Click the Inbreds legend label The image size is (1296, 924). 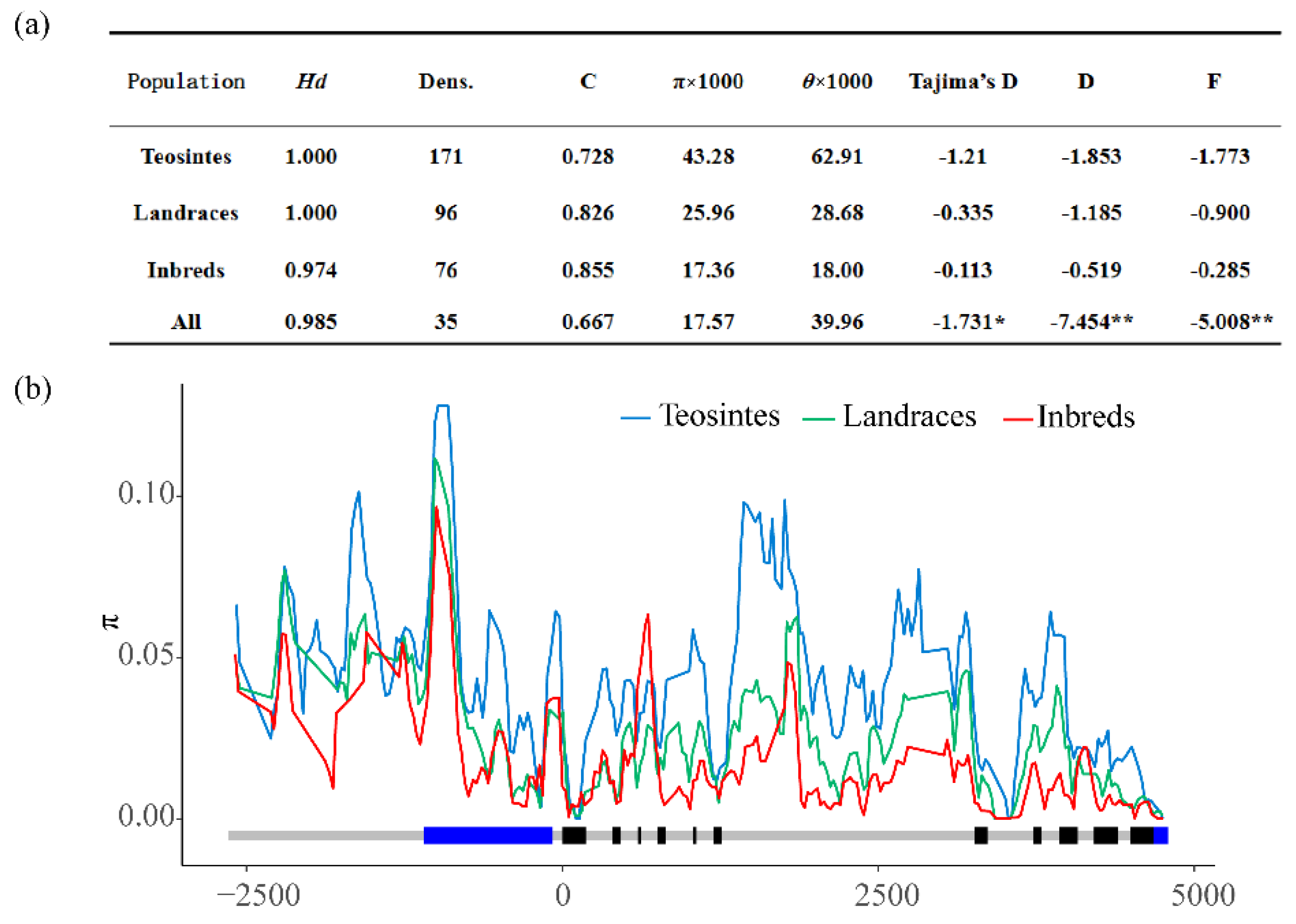click(x=1085, y=416)
